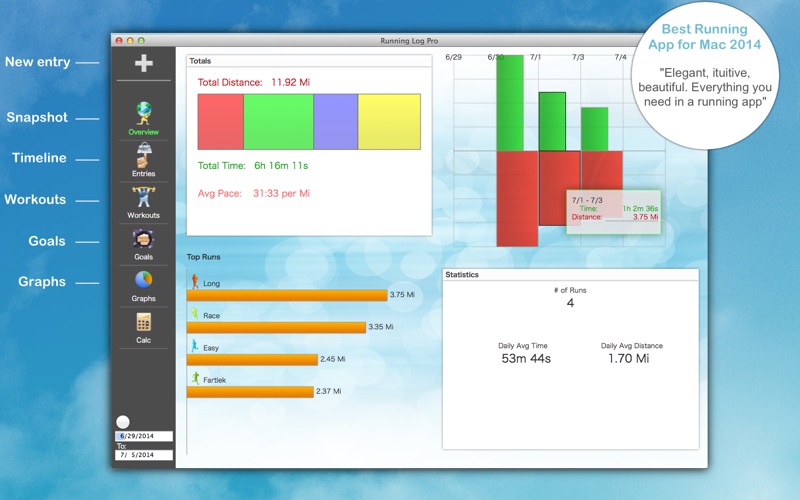Show the Graphs pie chart icon
This screenshot has height=500, width=800.
pyautogui.click(x=143, y=280)
